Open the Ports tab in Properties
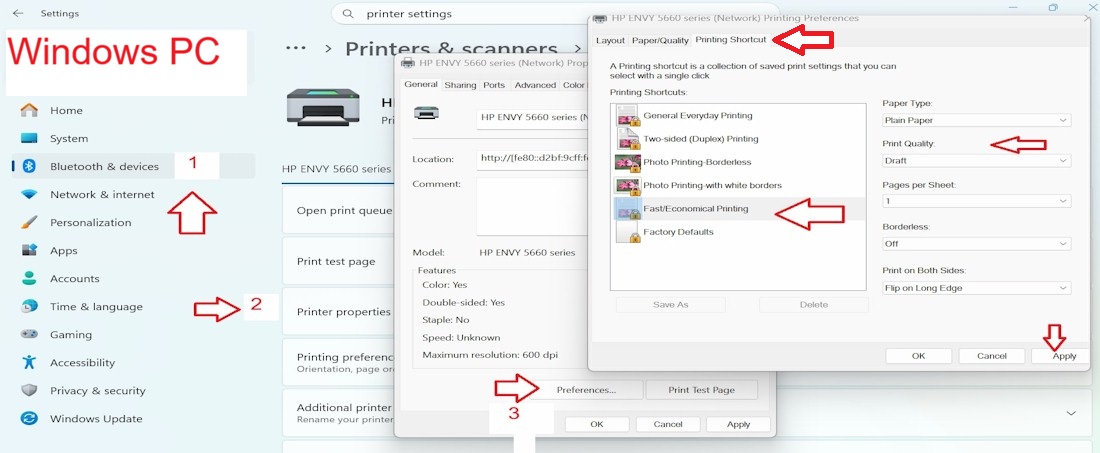 494,85
